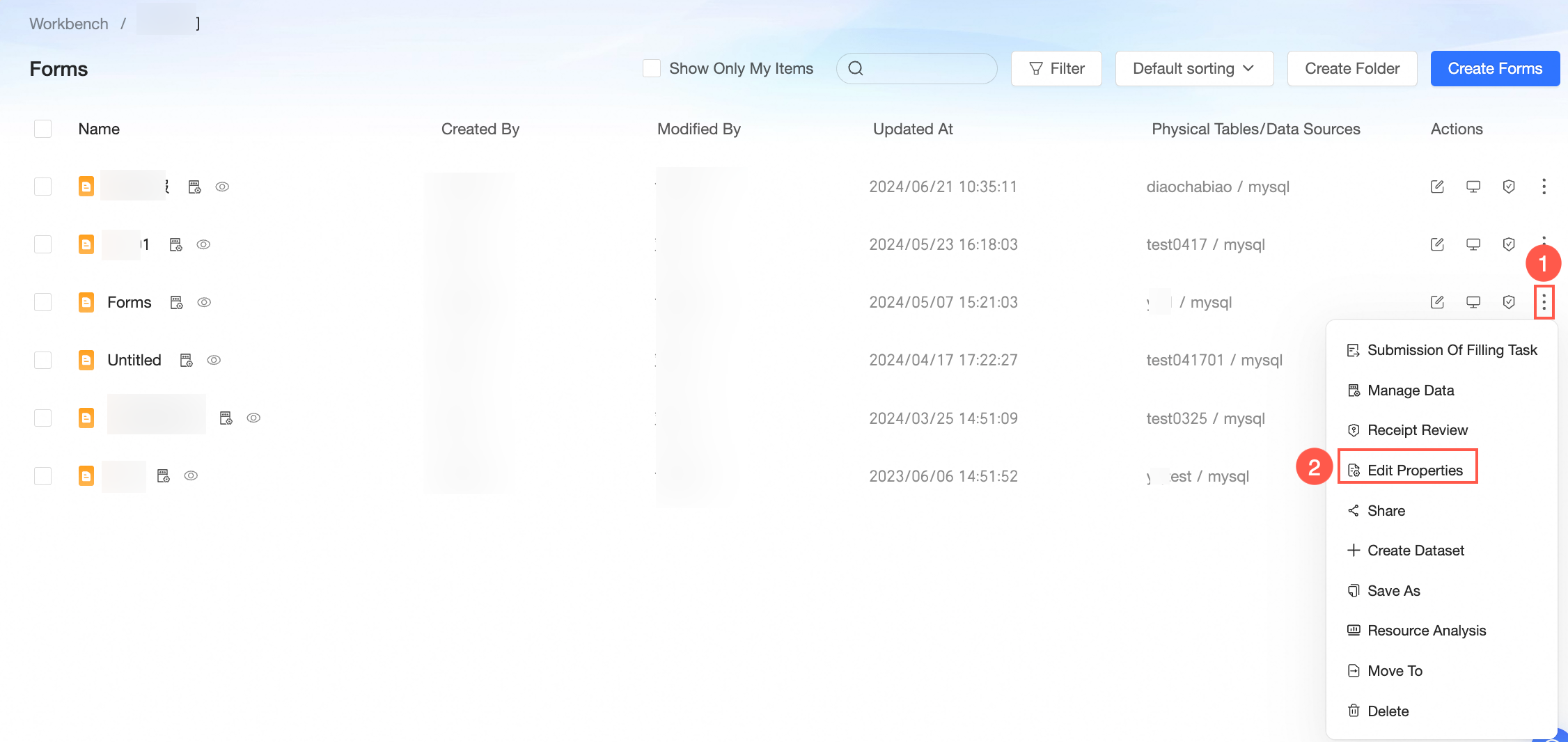Open the monitor preview icon for diaochabiao row
Screen dimensions: 1568x742
pyautogui.click(x=1473, y=187)
